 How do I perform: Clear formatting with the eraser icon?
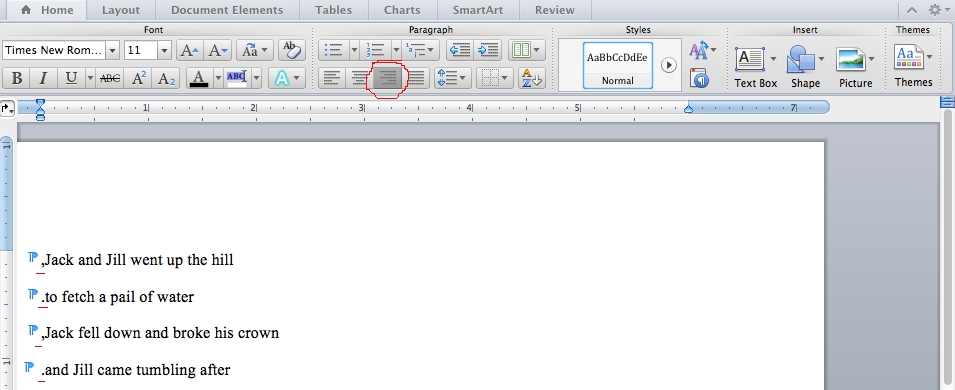click(x=292, y=51)
